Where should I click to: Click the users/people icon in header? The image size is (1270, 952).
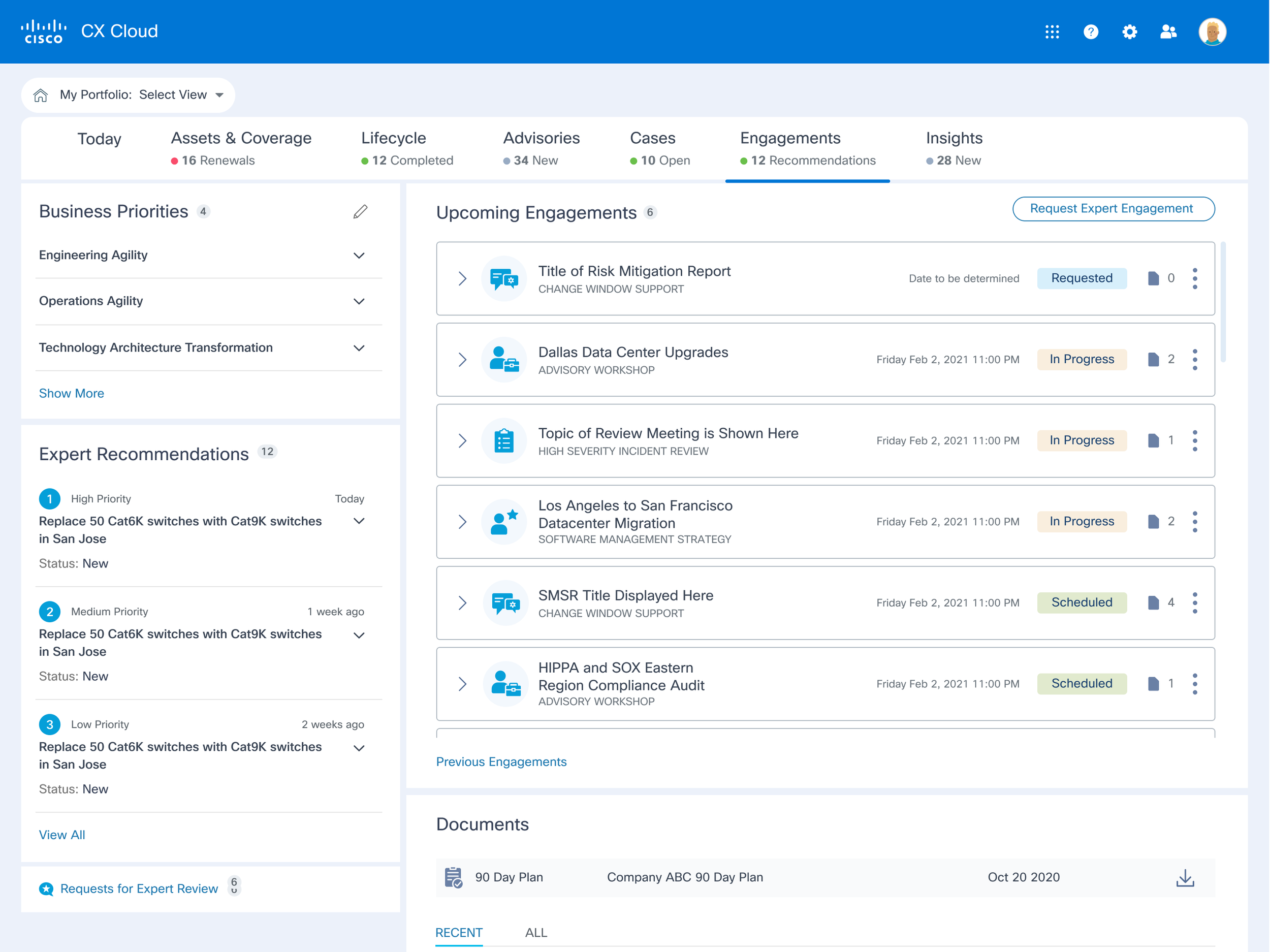[1168, 31]
